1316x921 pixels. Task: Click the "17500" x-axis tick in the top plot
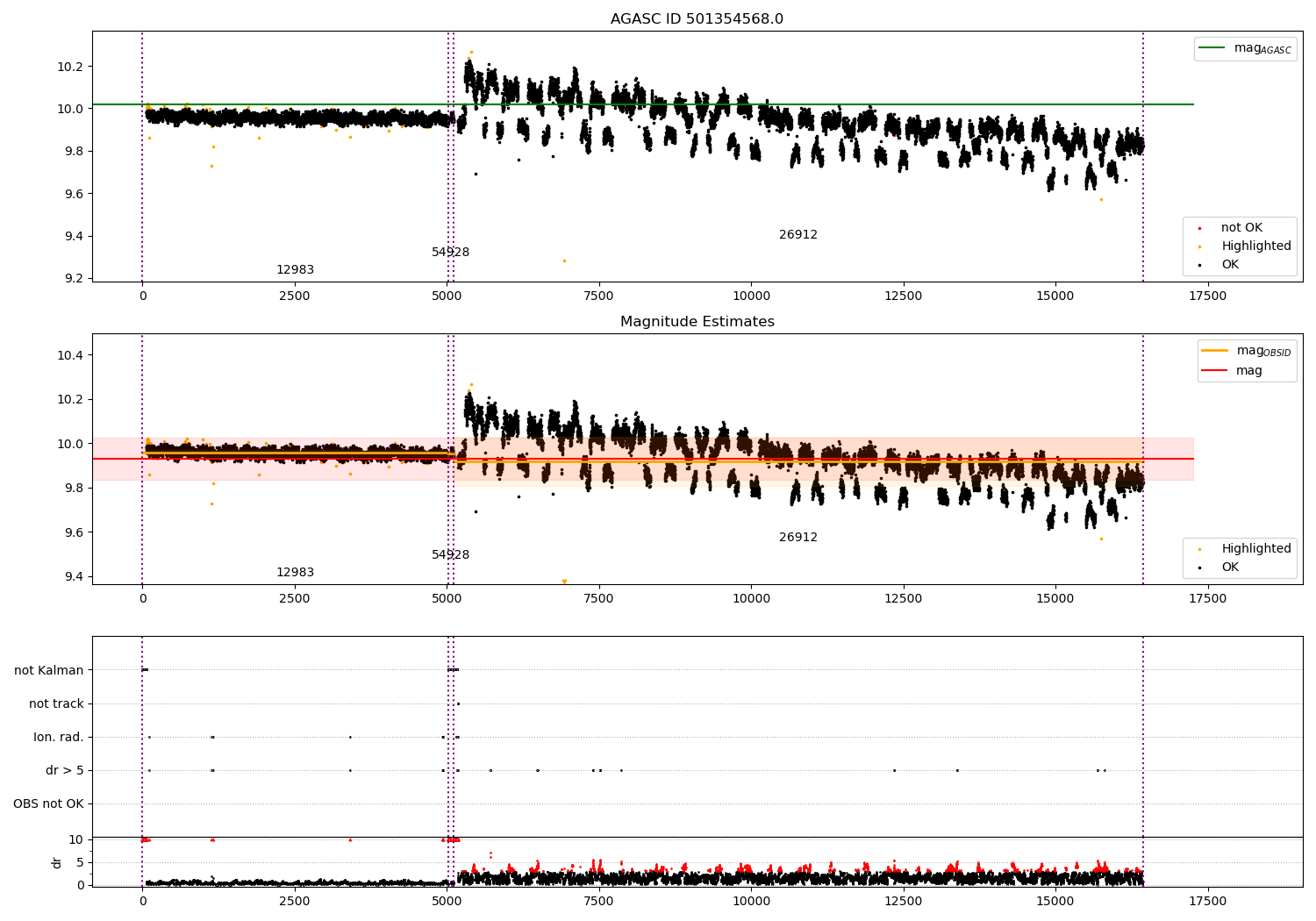tap(1207, 296)
